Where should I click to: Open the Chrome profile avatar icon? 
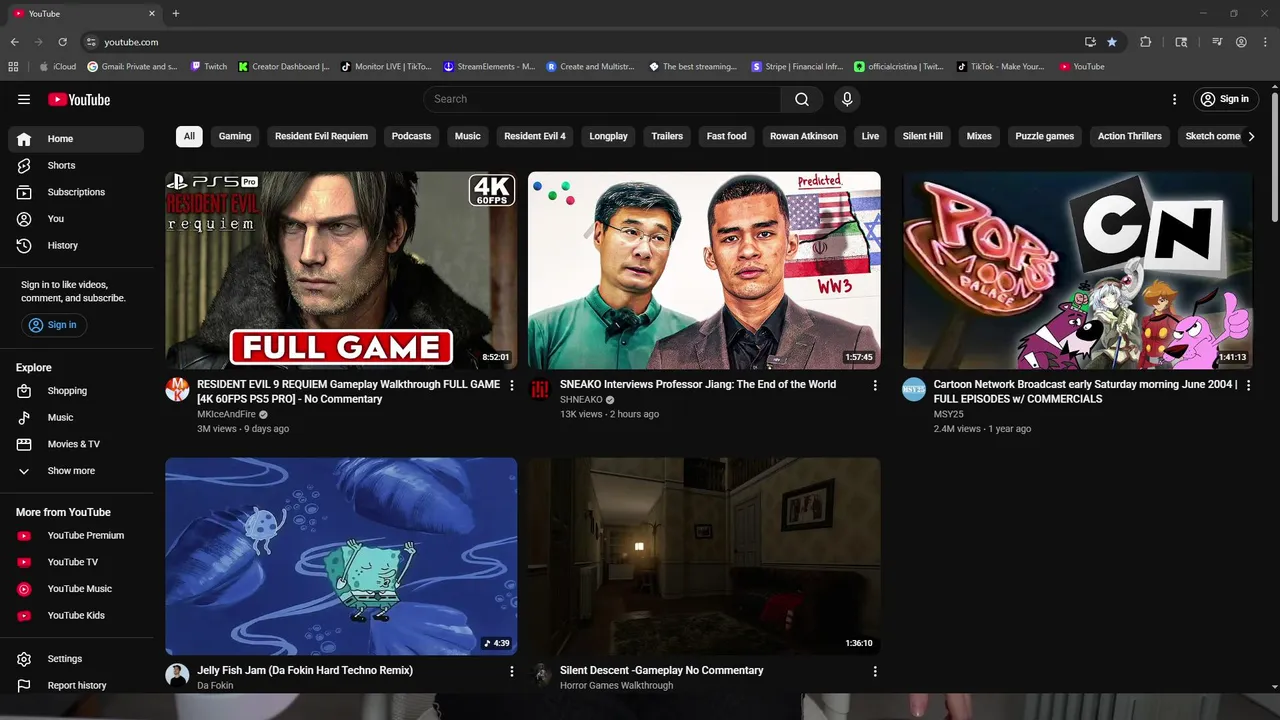pyautogui.click(x=1241, y=42)
